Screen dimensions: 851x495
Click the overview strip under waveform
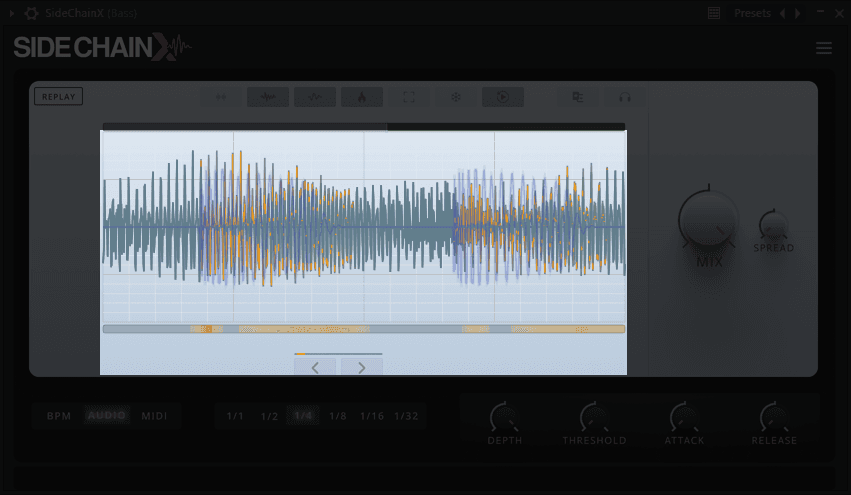point(364,329)
